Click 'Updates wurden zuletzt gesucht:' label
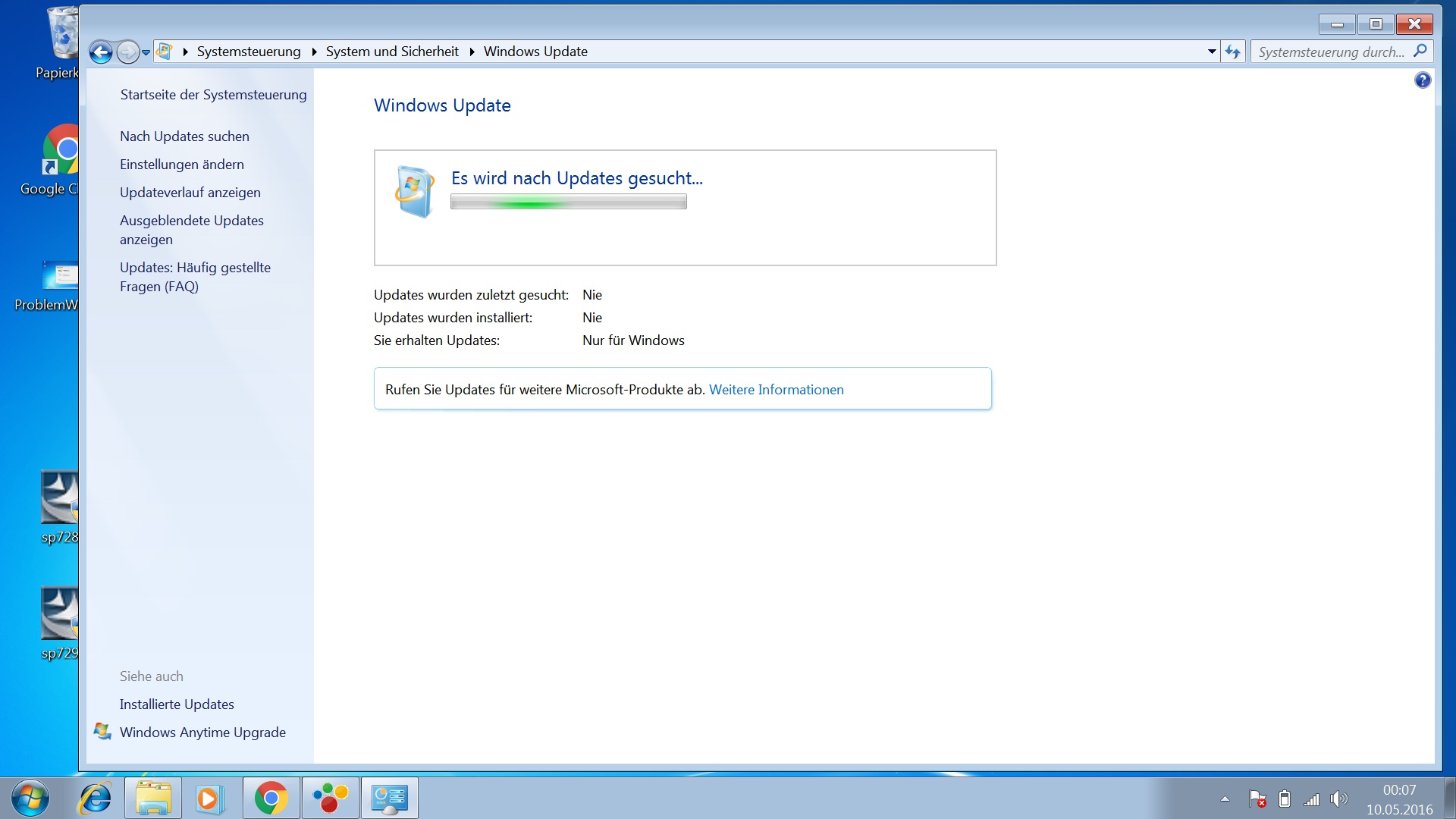The width and height of the screenshot is (1456, 819). (x=471, y=295)
